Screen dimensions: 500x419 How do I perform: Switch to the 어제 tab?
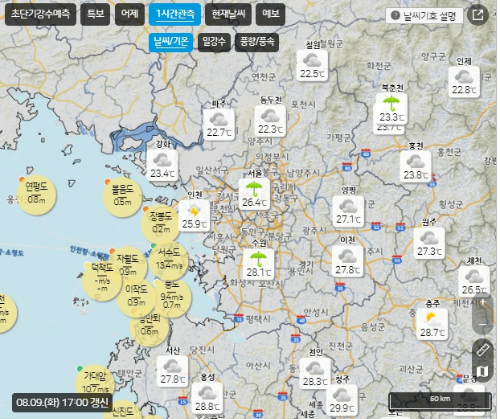point(130,14)
